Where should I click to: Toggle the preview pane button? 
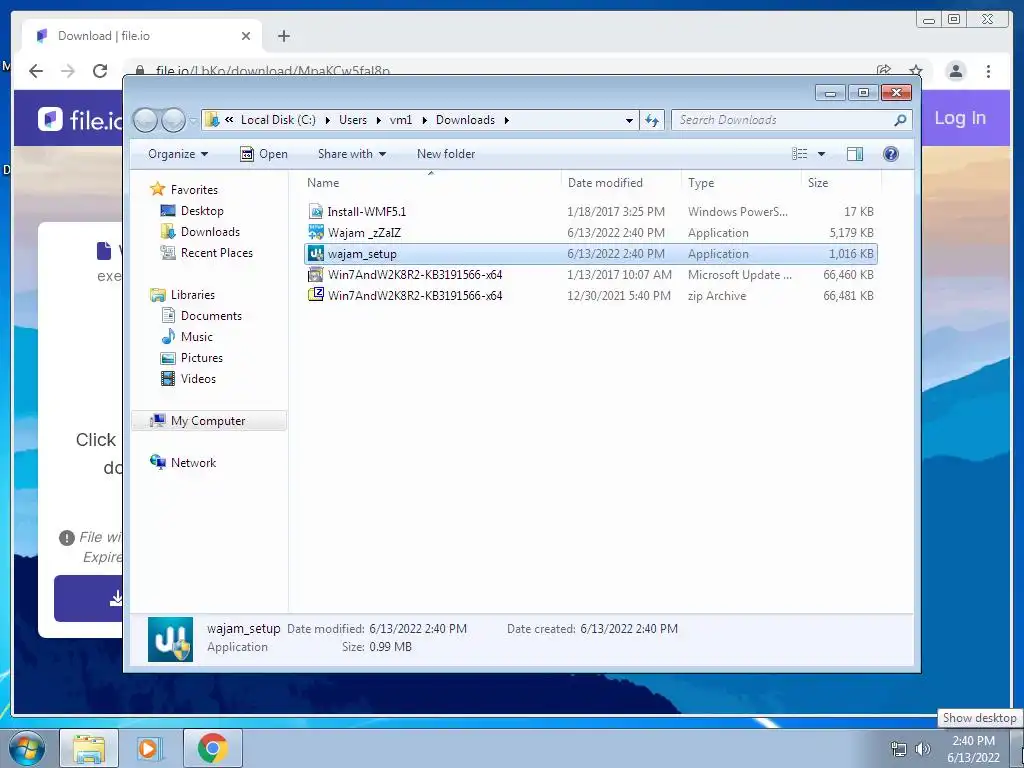click(x=854, y=154)
